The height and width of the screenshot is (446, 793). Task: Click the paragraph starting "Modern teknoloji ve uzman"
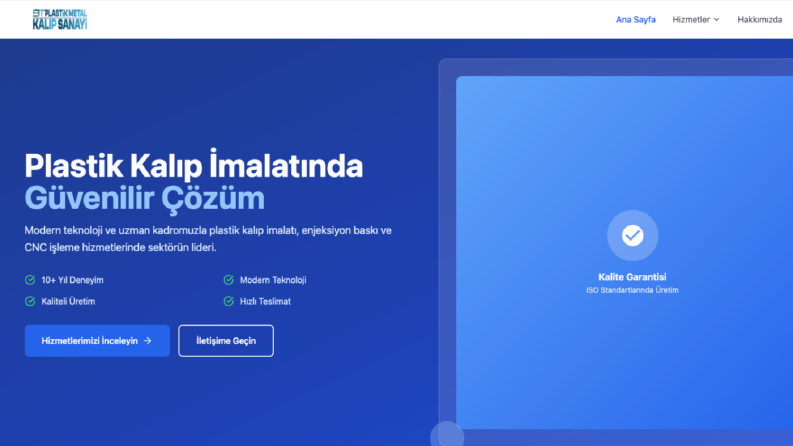coord(208,239)
